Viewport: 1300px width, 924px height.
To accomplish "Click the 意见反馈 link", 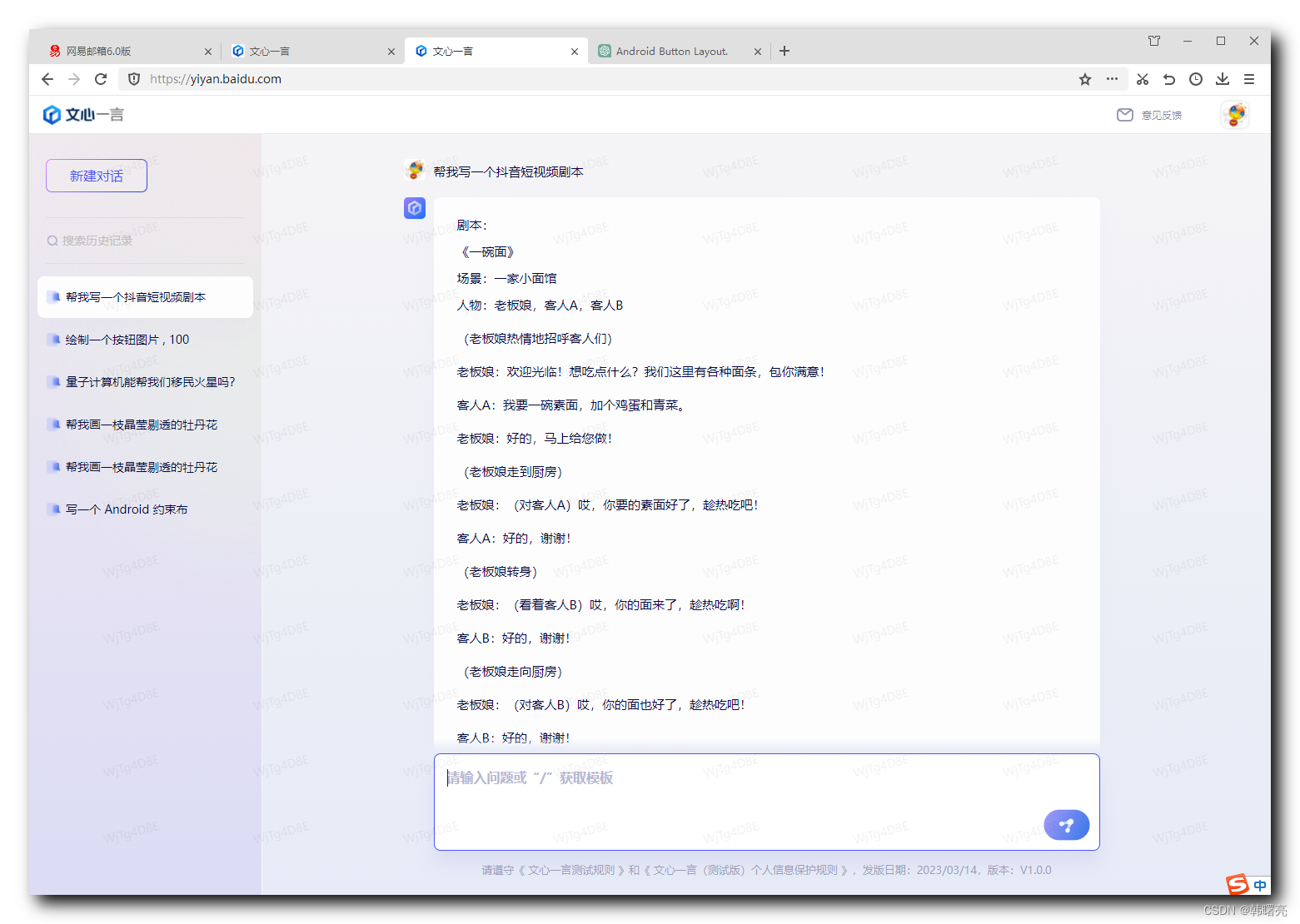I will [x=1162, y=115].
